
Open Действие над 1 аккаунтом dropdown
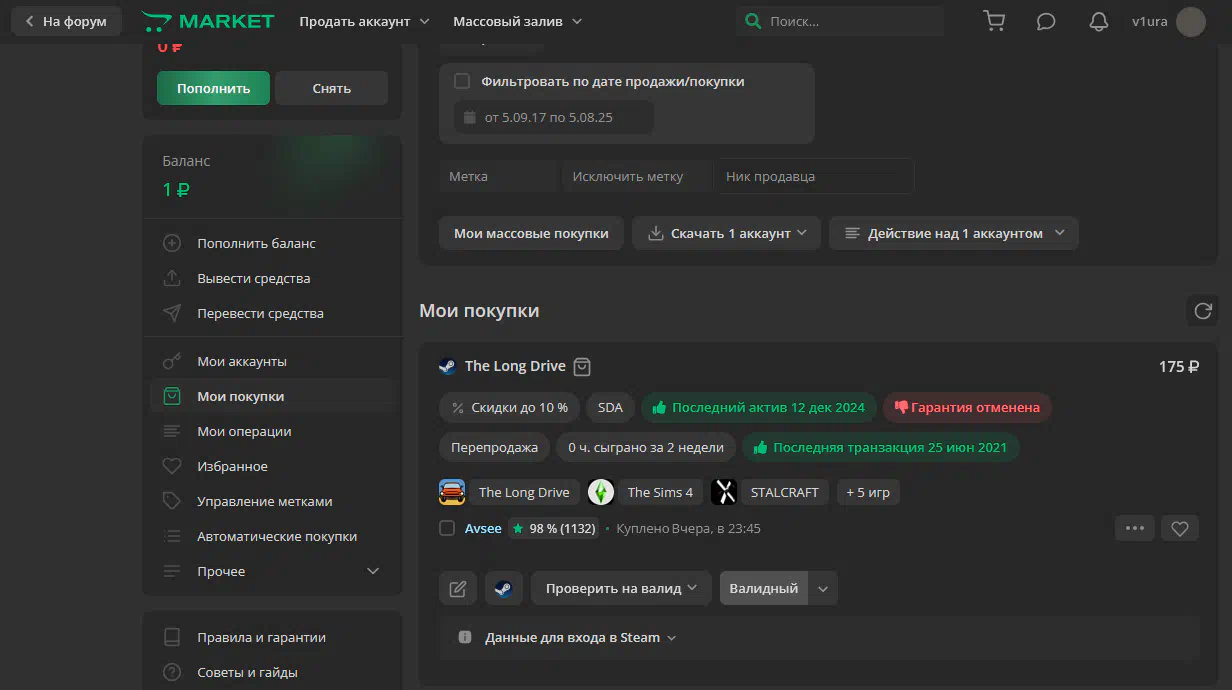pyautogui.click(x=954, y=233)
